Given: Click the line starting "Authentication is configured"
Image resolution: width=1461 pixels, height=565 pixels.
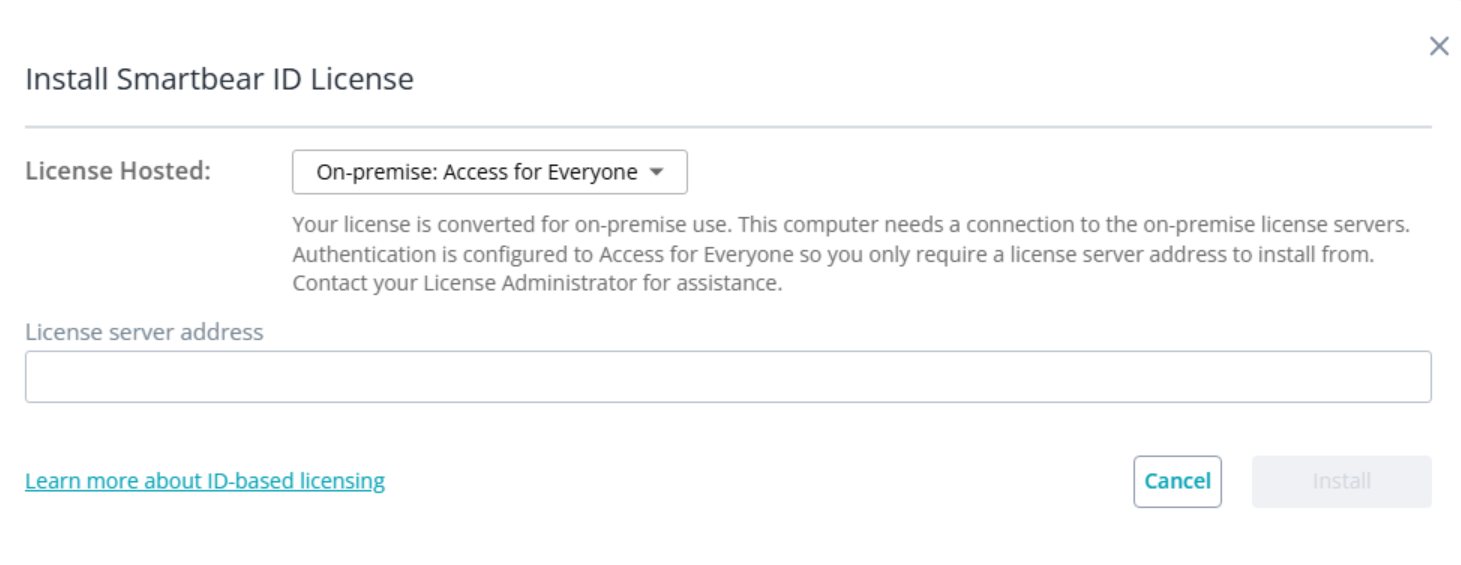Looking at the screenshot, I should [x=833, y=254].
